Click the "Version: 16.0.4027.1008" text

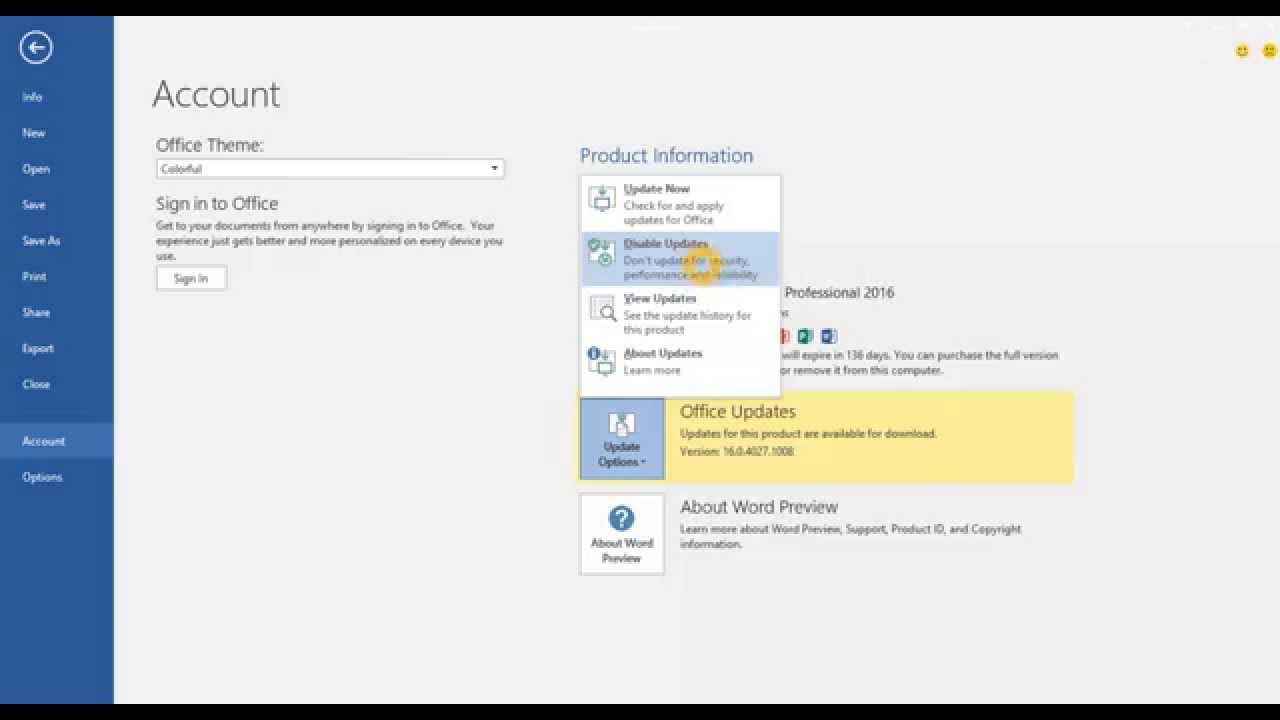(737, 452)
